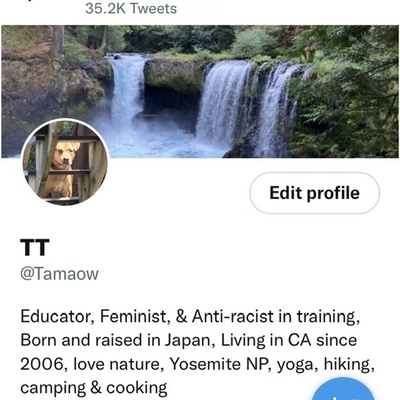Screen dimensions: 400x400
Task: Click the word hiking in bio
Action: (347, 365)
